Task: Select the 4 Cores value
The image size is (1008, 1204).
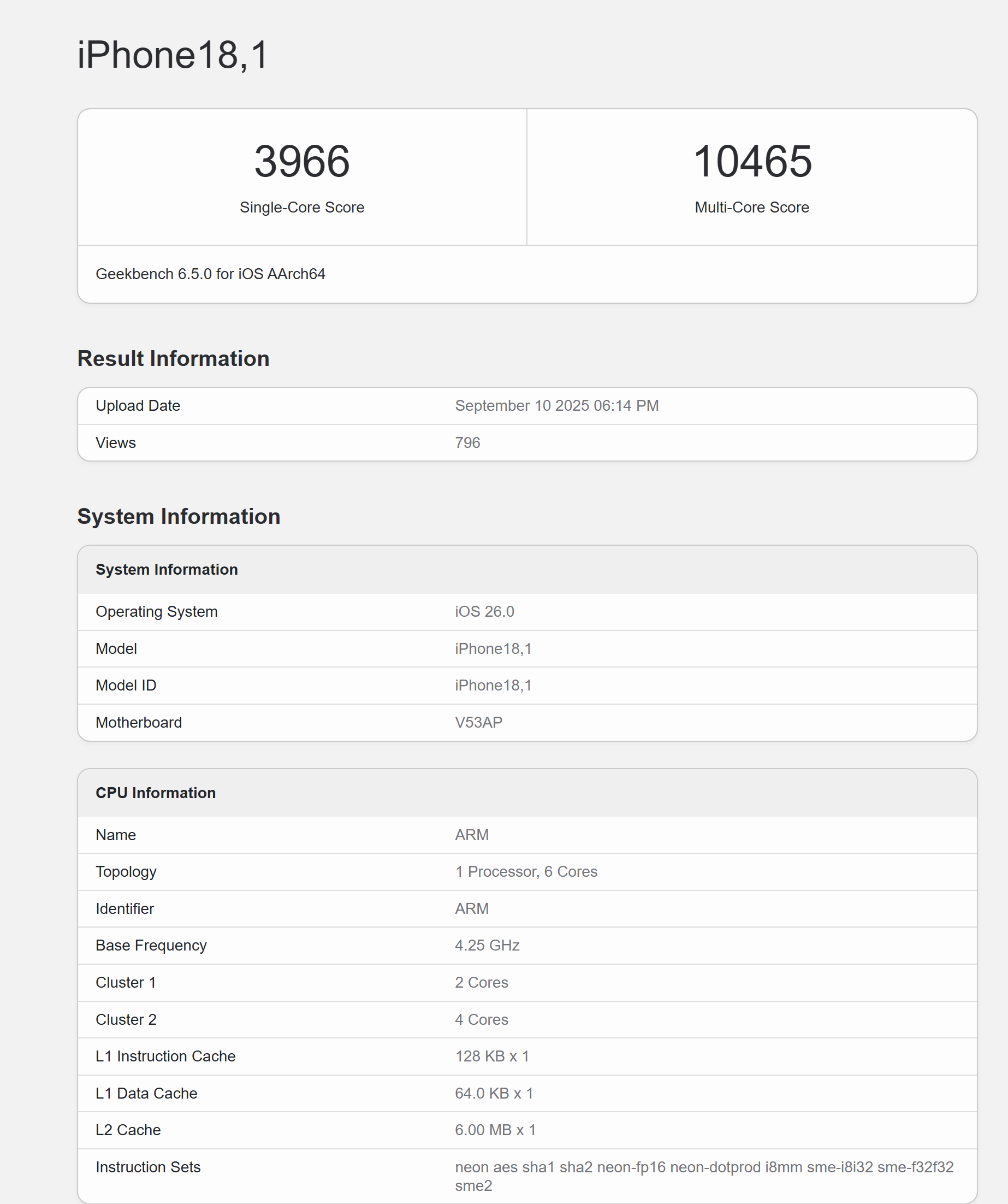Action: point(482,1019)
